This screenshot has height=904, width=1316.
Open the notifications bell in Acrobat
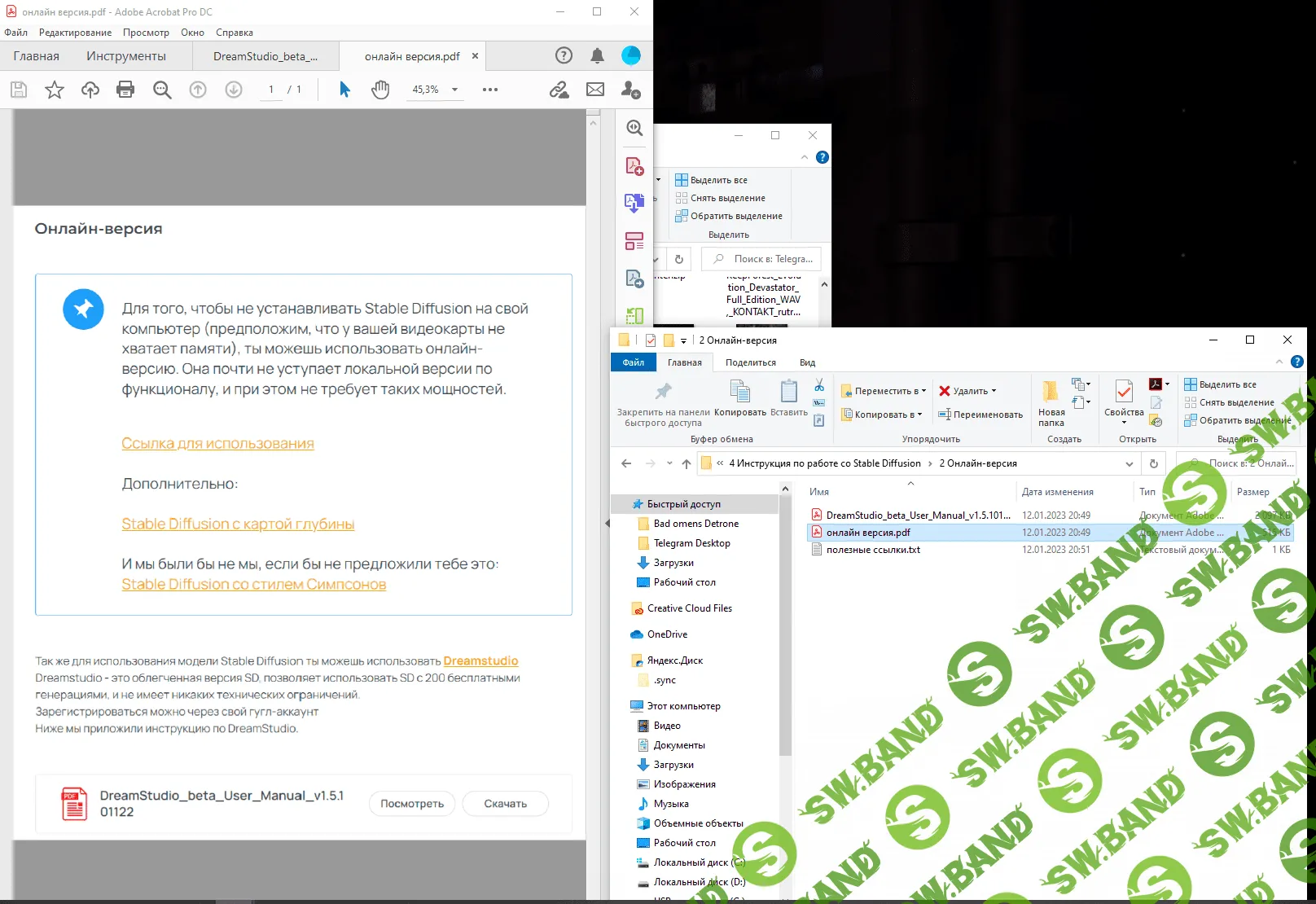pyautogui.click(x=597, y=55)
